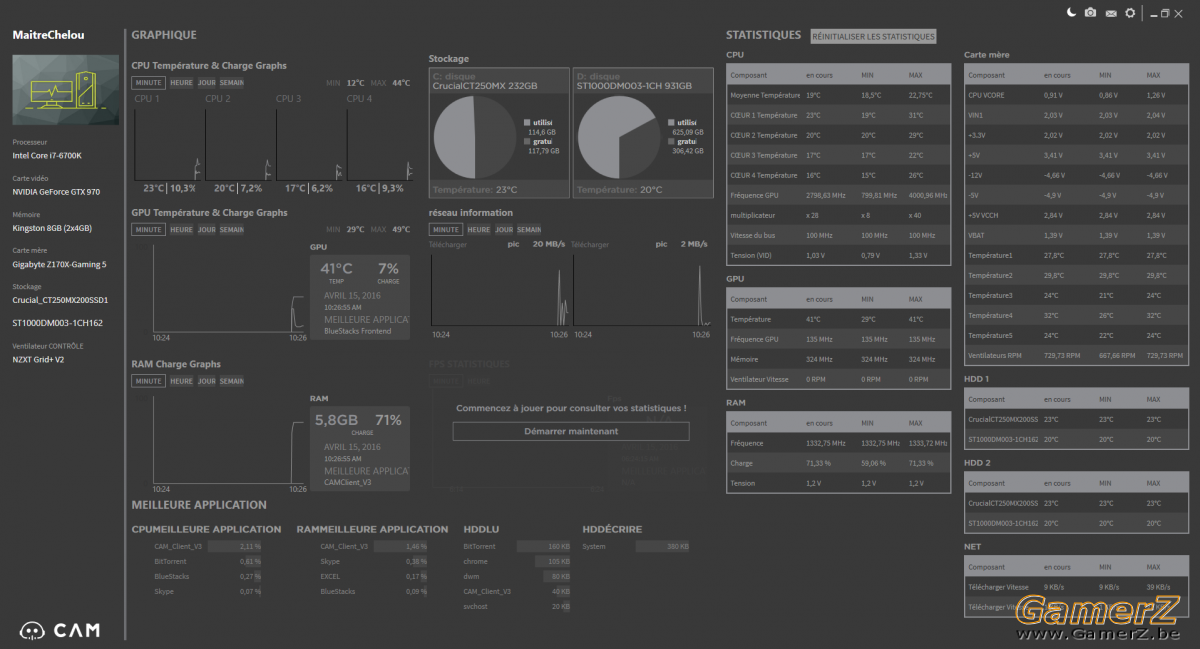The width and height of the screenshot is (1200, 649).
Task: Click Démarrer maintenant button
Action: click(x=571, y=431)
